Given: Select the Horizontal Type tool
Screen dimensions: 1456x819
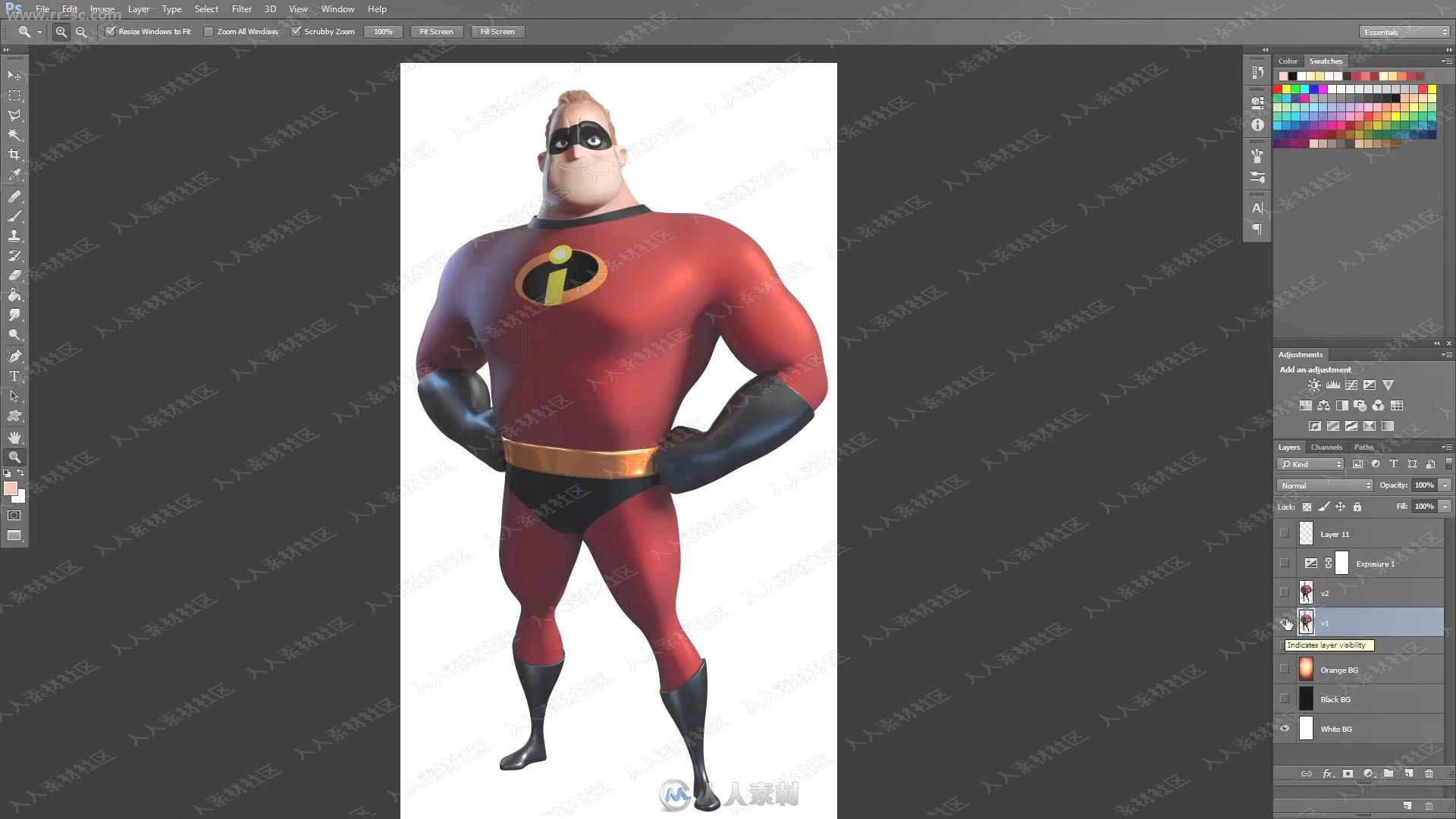Looking at the screenshot, I should (x=14, y=376).
